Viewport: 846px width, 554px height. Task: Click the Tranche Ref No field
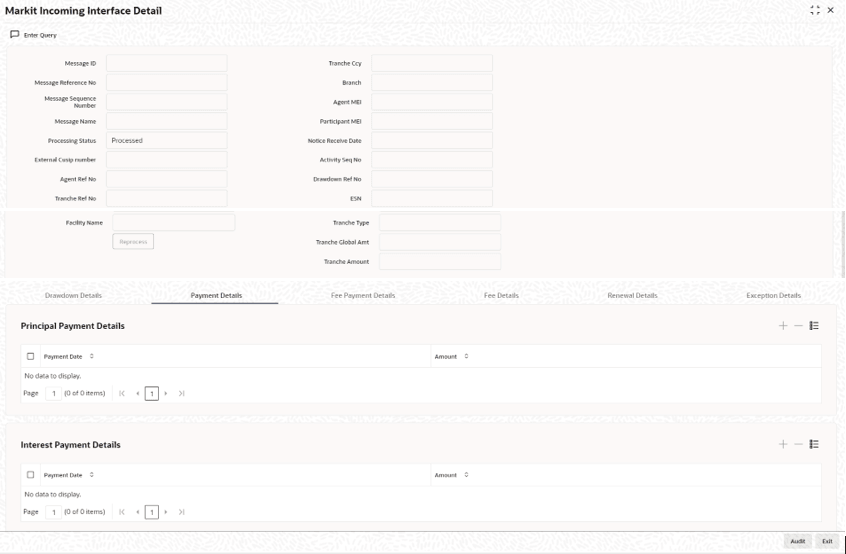pyautogui.click(x=167, y=199)
